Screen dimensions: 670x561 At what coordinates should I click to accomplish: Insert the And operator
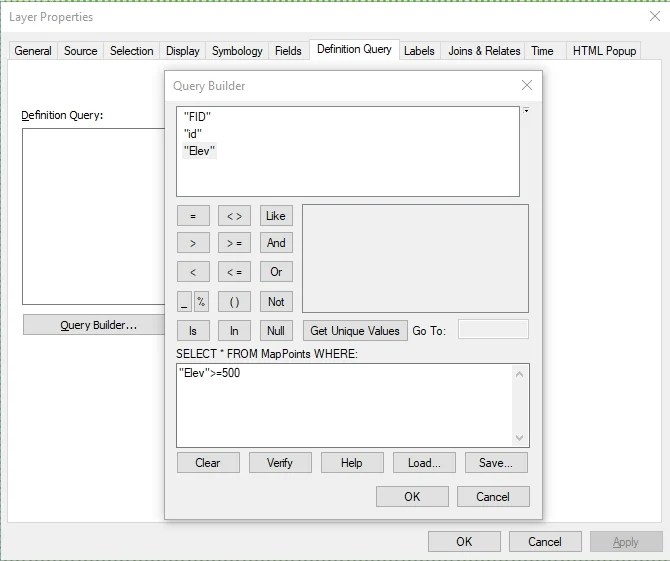[276, 243]
